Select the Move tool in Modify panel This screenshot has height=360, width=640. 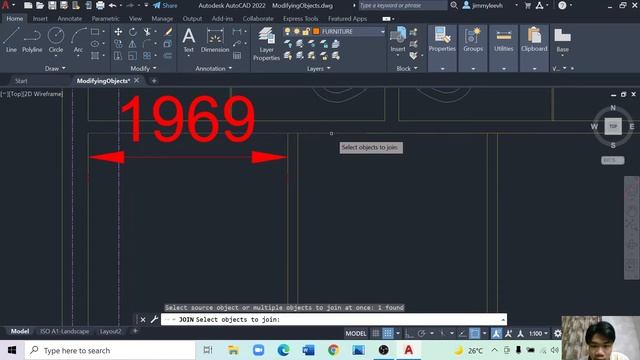(x=118, y=31)
